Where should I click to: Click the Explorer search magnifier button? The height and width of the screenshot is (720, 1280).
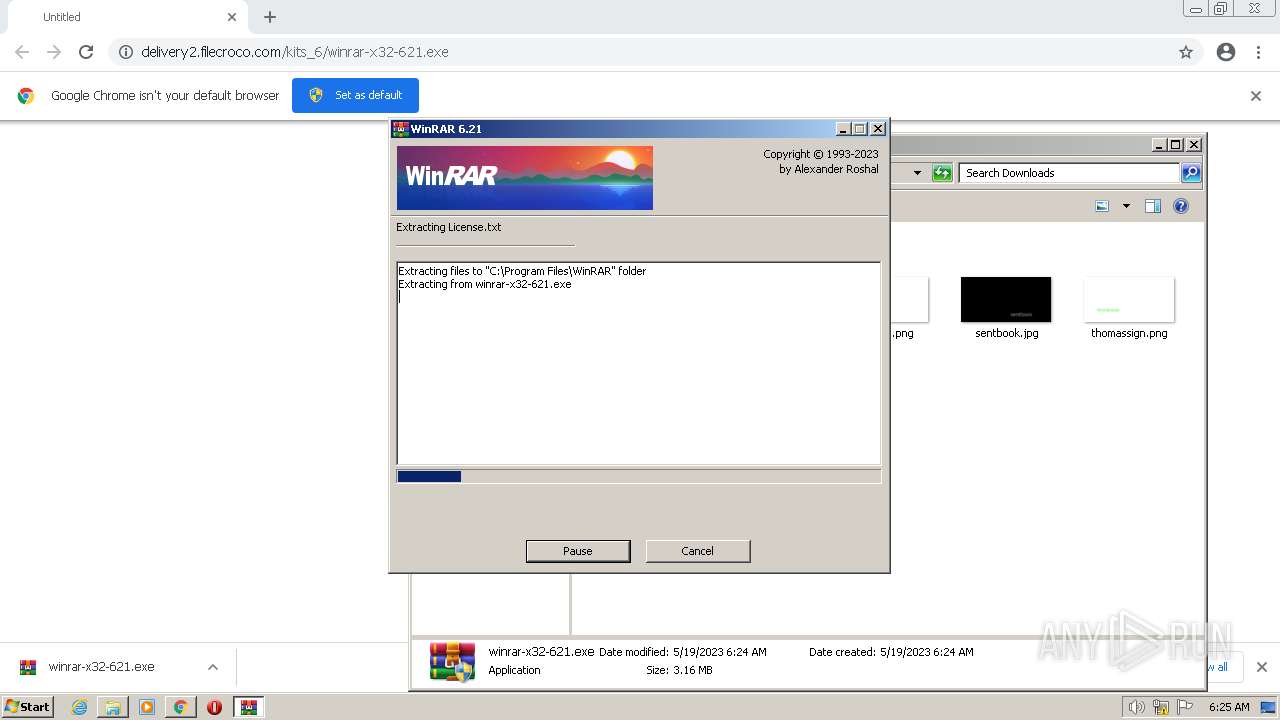point(1190,173)
